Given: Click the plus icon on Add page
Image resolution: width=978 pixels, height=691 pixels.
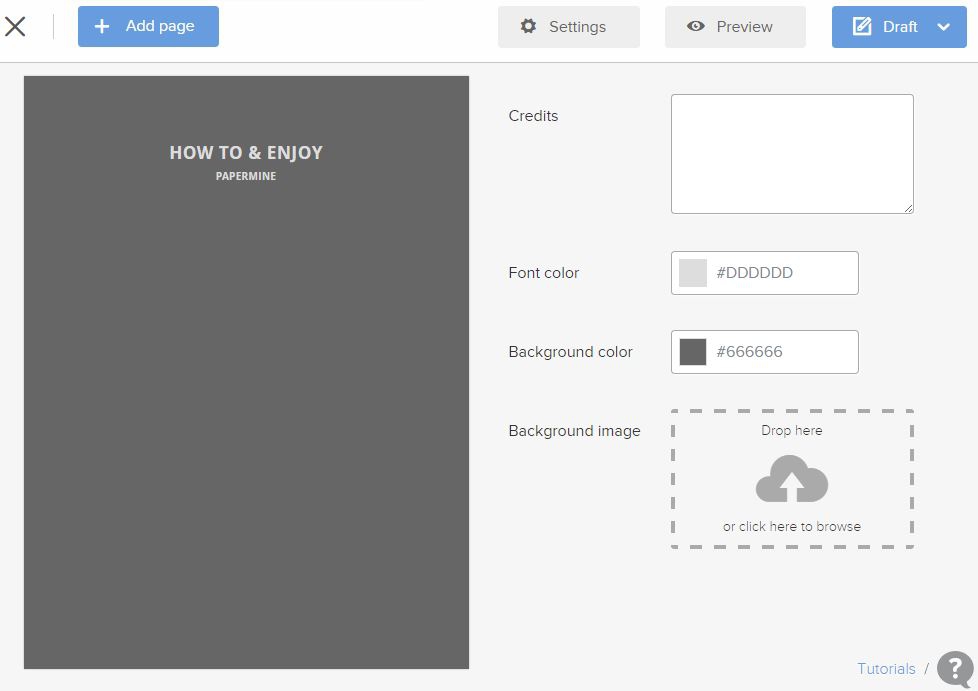Looking at the screenshot, I should point(102,27).
